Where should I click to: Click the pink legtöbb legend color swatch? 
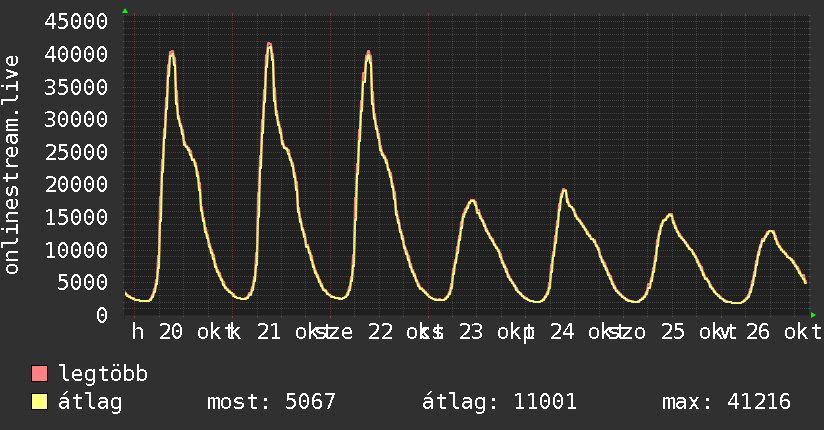coord(39,374)
